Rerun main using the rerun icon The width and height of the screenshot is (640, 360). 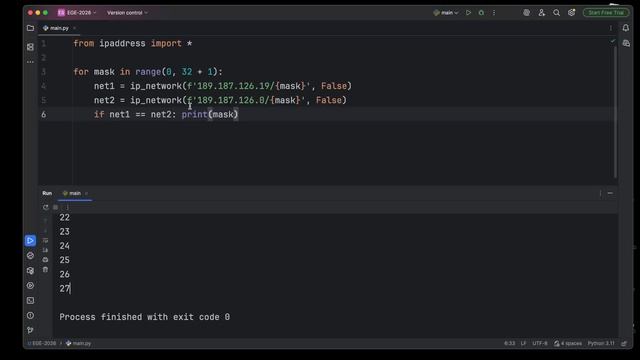click(x=45, y=207)
